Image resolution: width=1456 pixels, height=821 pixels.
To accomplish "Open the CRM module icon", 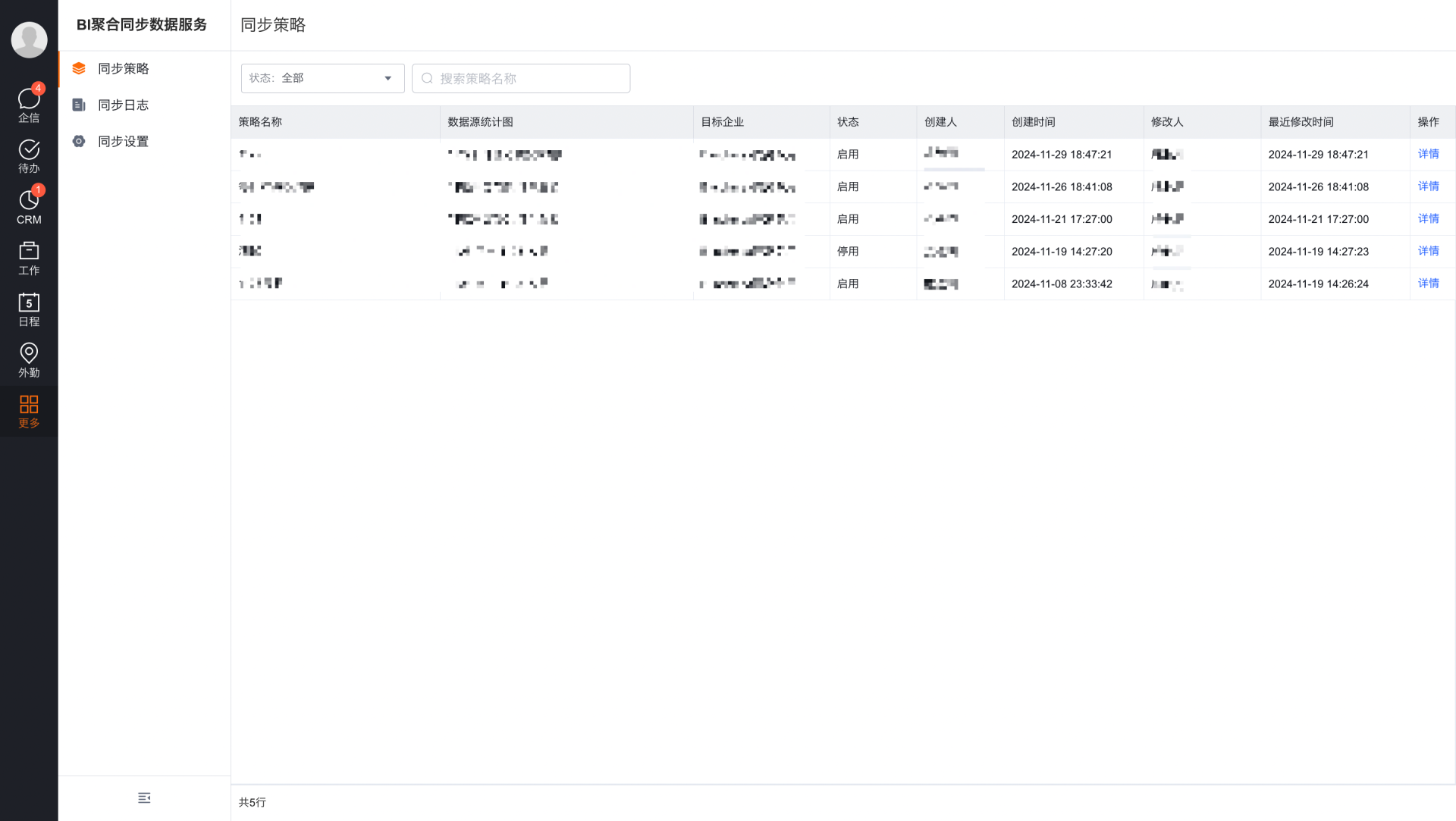I will click(29, 206).
